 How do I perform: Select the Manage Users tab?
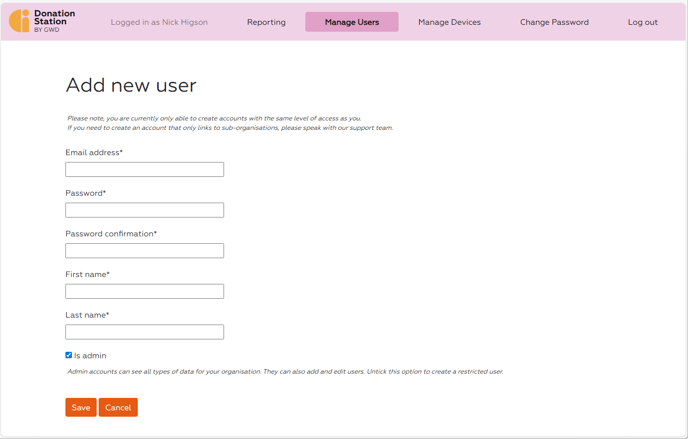(x=352, y=22)
